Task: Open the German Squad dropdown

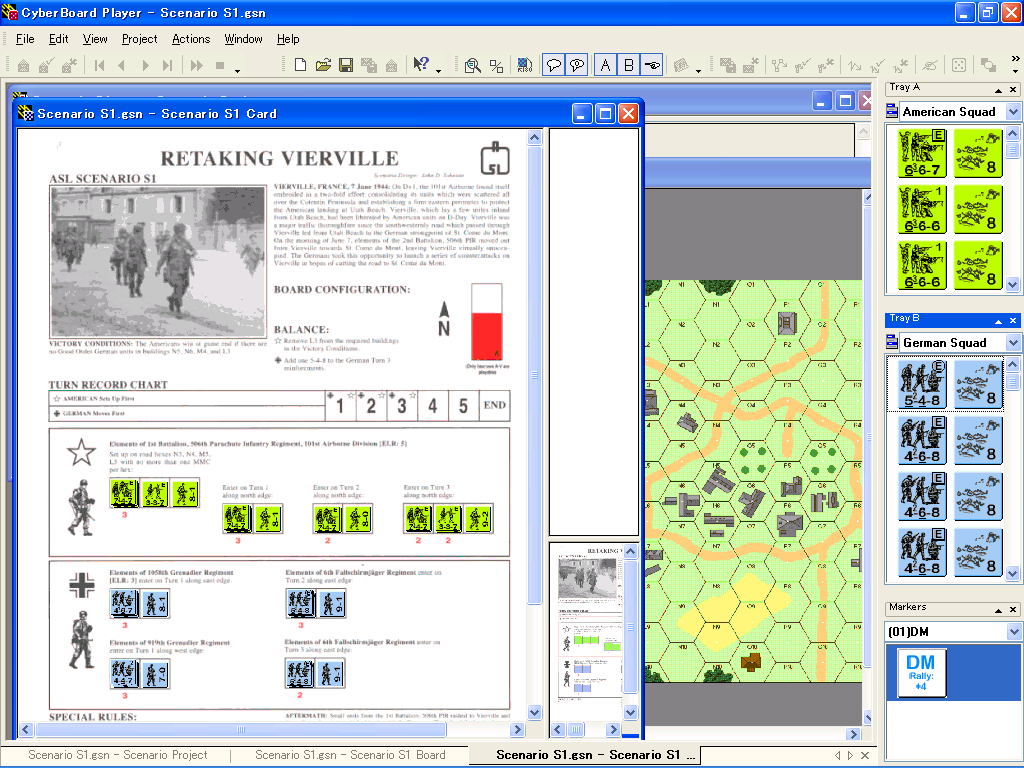Action: click(x=1013, y=342)
